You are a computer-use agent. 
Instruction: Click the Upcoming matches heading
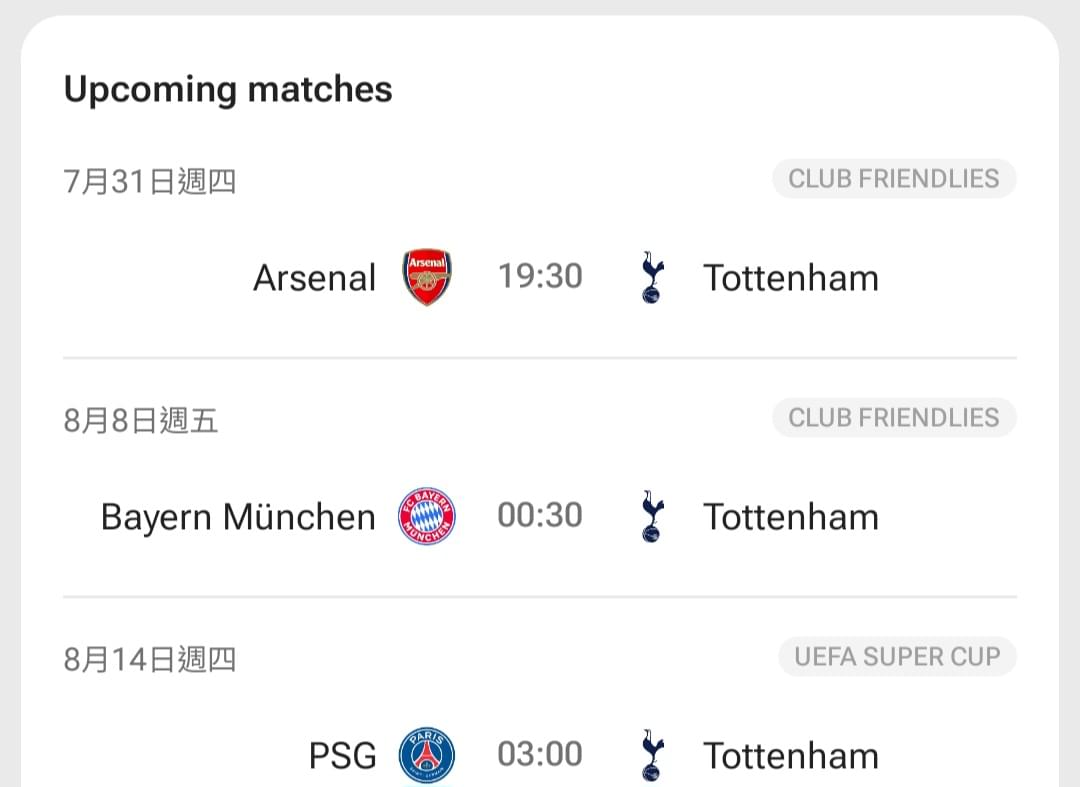point(228,90)
